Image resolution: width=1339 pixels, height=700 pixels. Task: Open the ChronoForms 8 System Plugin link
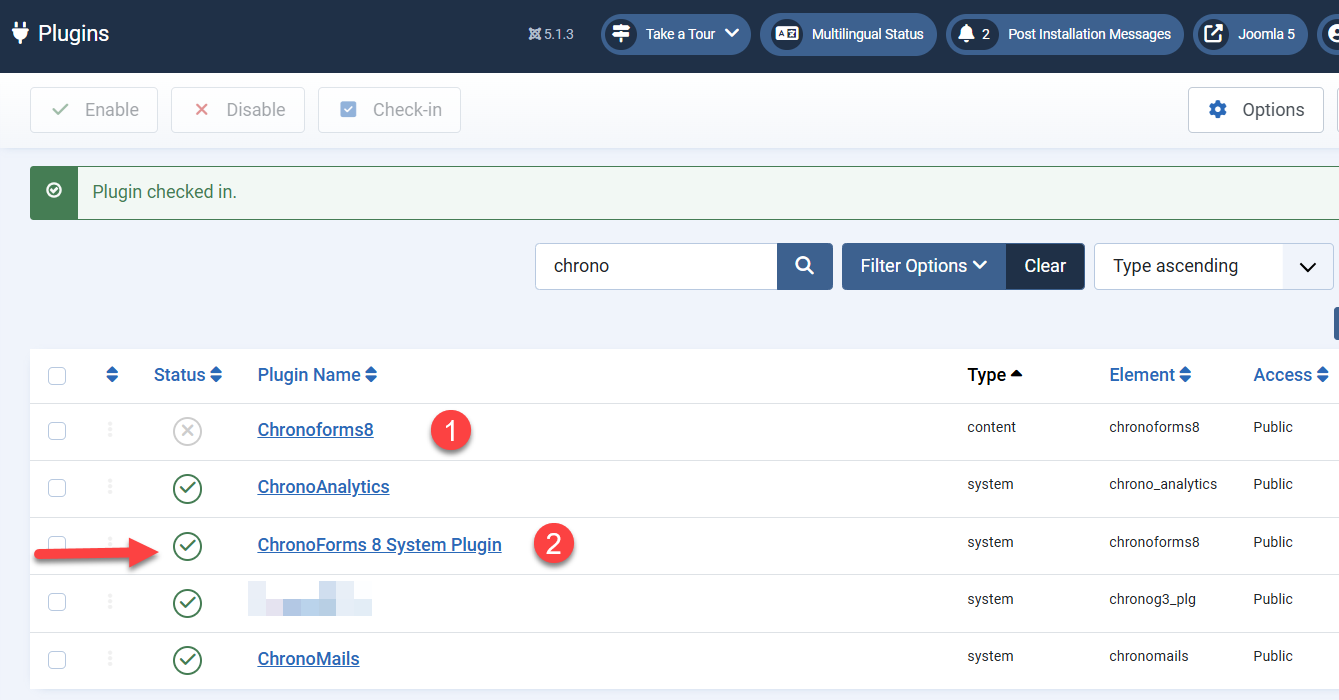pyautogui.click(x=380, y=544)
